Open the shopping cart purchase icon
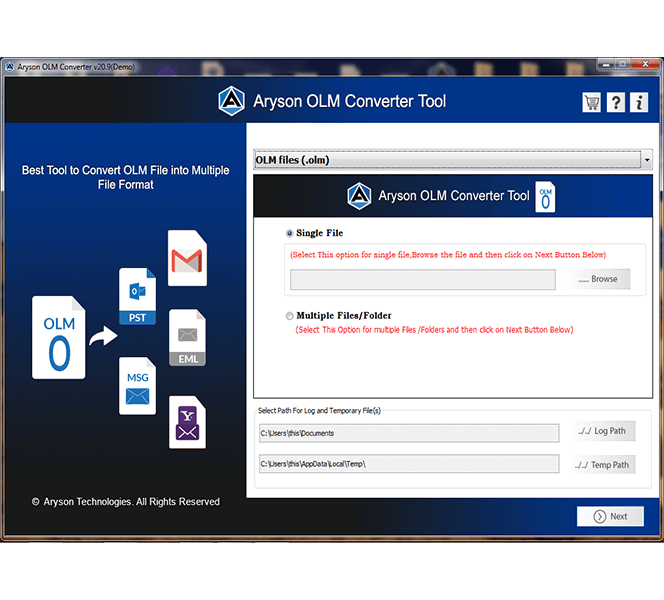Image resolution: width=664 pixels, height=600 pixels. click(591, 102)
